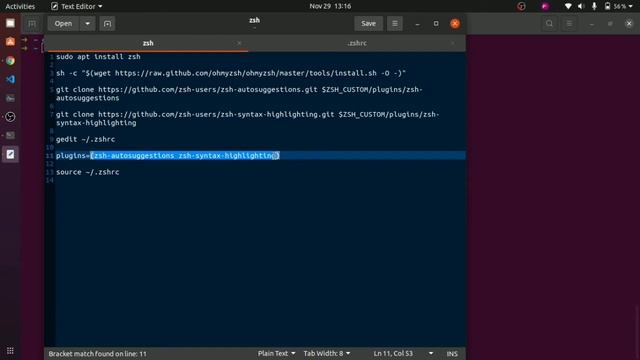The image size is (640, 360).
Task: Click the Open button
Action: click(63, 24)
